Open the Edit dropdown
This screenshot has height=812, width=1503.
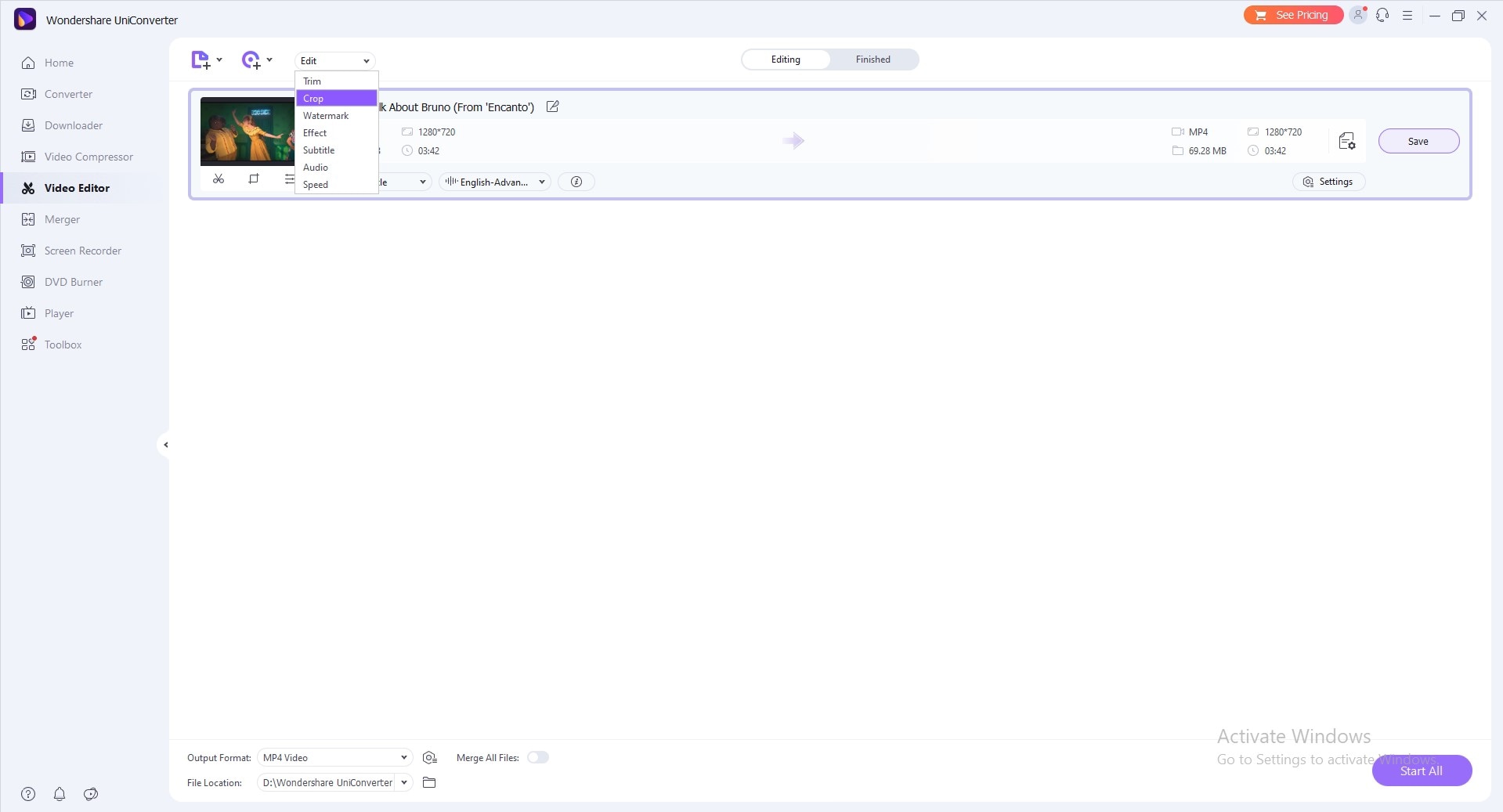point(335,60)
